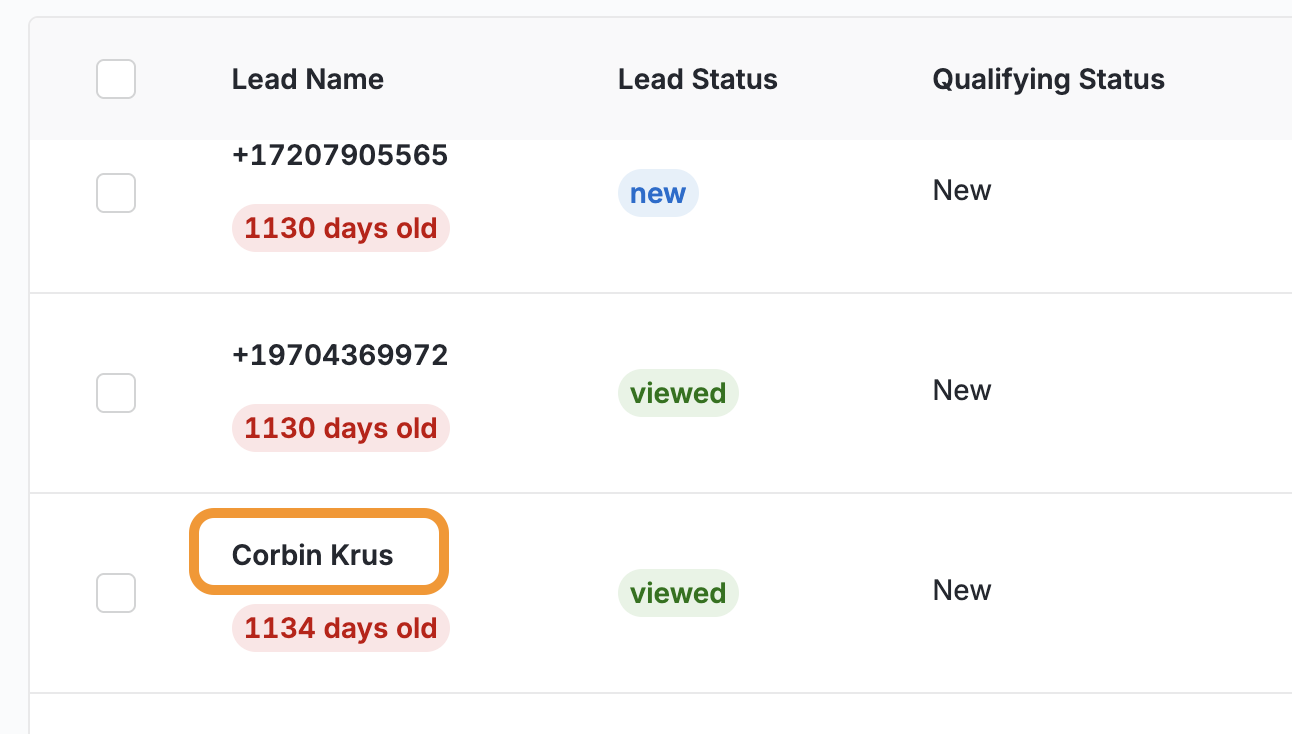Click the 1130 days old badge under +17207905565
Viewport: 1292px width, 734px height.
point(341,228)
